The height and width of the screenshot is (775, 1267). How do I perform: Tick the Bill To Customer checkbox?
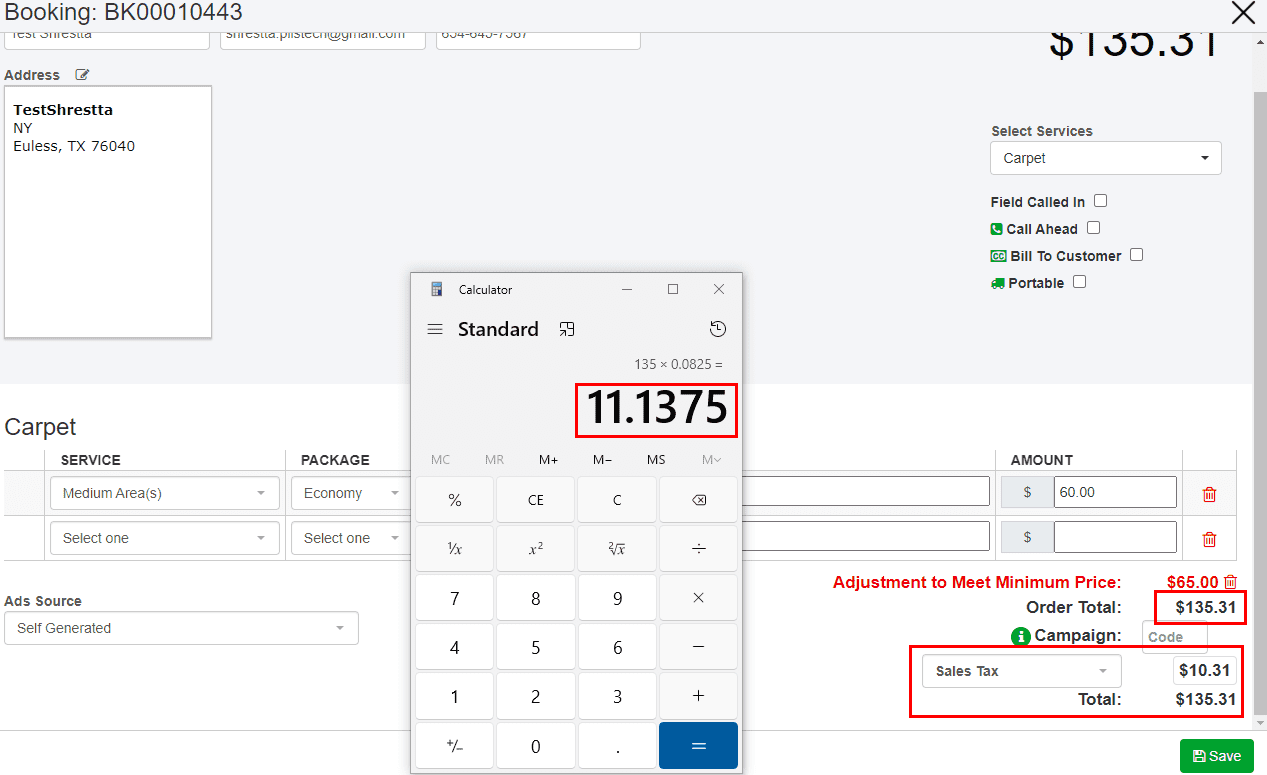pyautogui.click(x=1136, y=255)
